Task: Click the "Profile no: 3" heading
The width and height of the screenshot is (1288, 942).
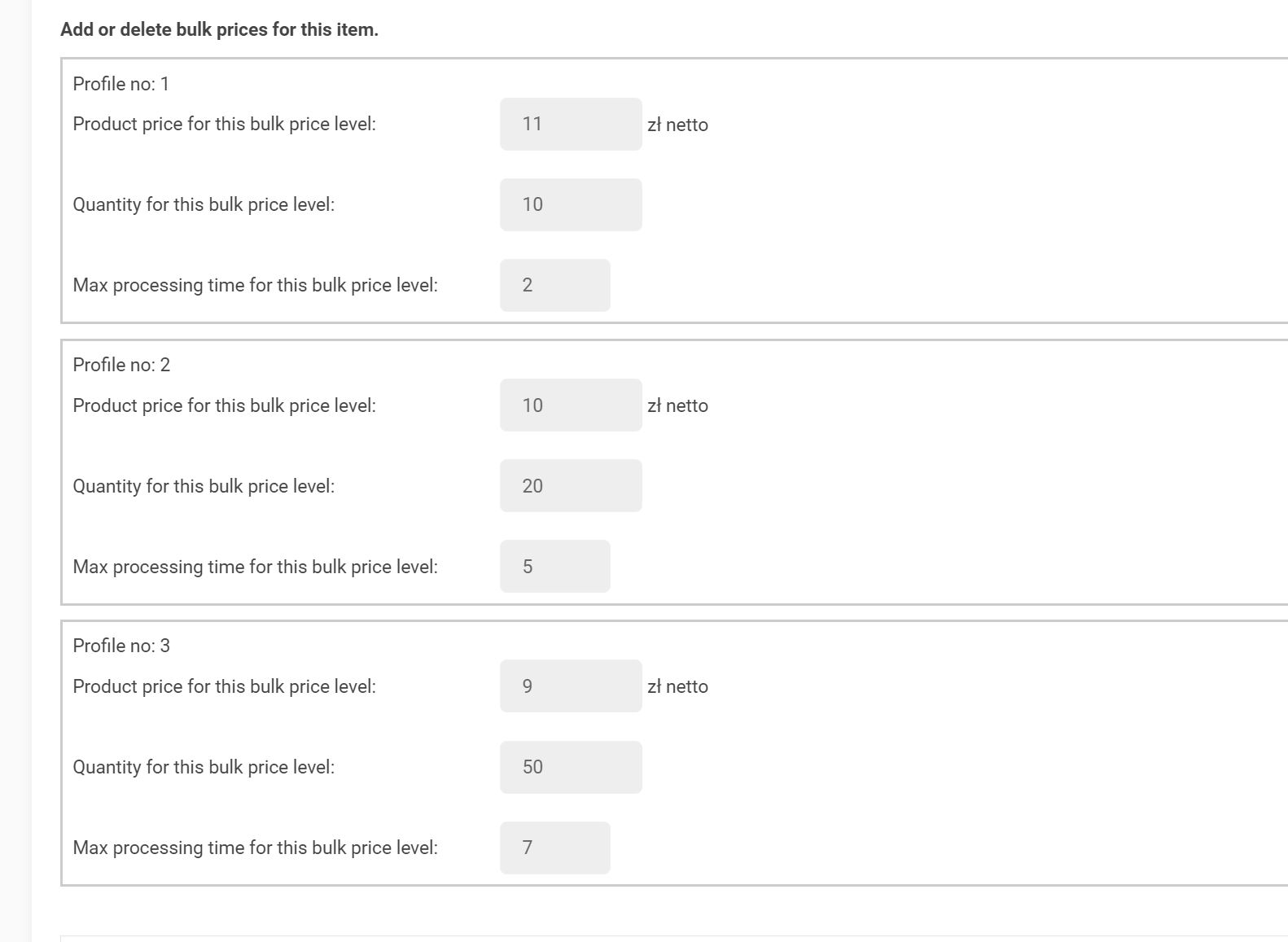Action: [x=121, y=646]
